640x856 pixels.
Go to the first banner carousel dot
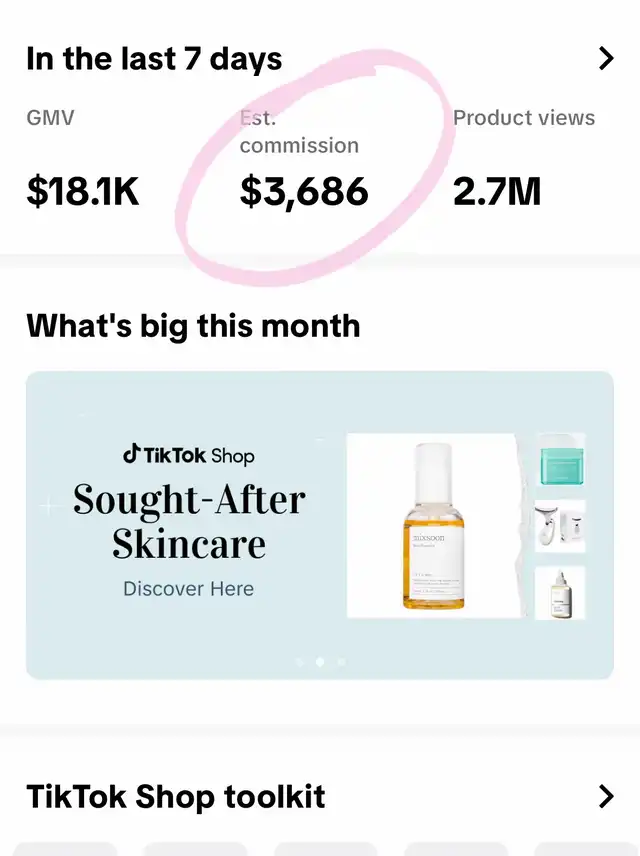[299, 662]
